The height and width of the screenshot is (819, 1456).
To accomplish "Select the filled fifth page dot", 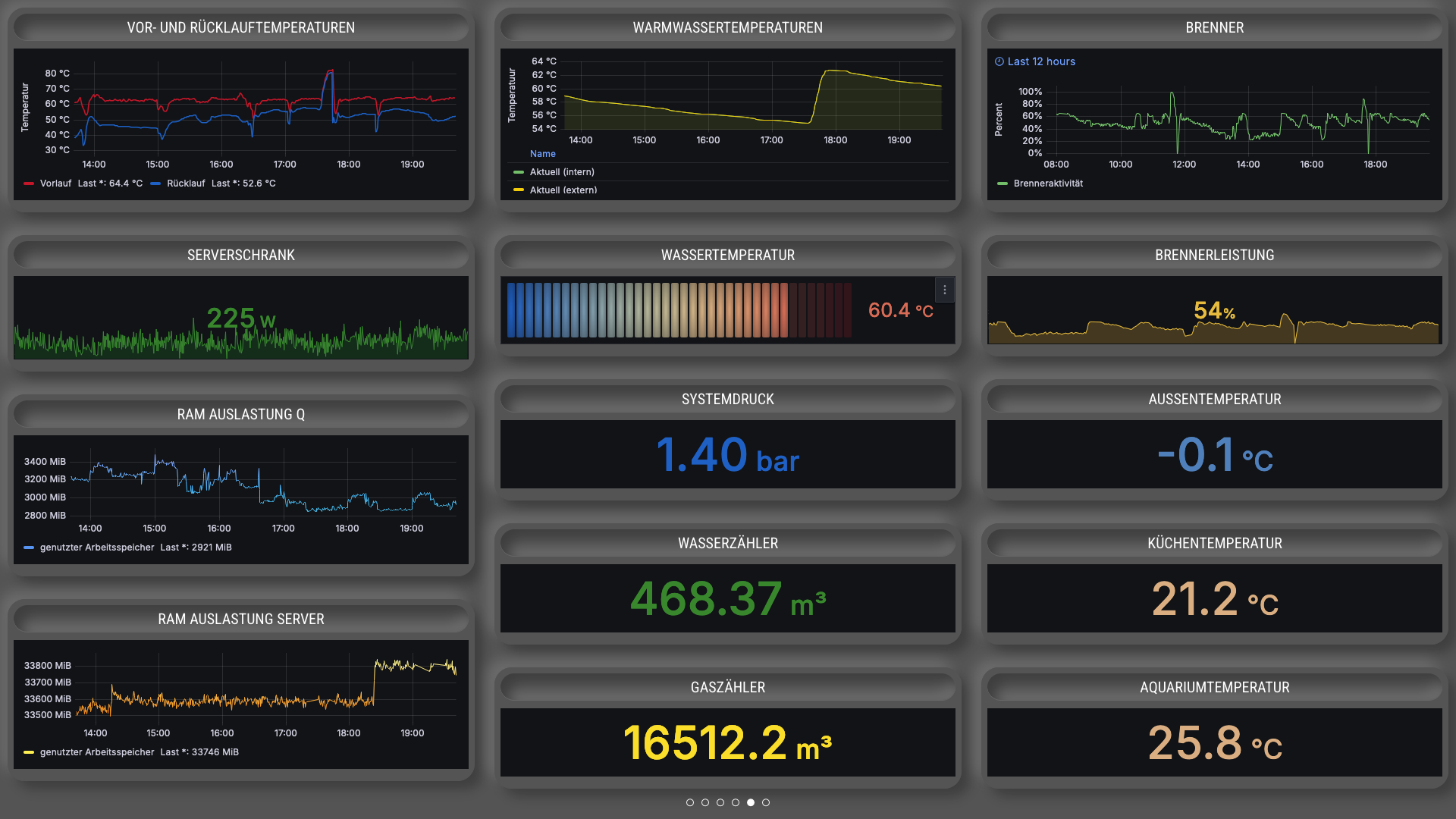I will [751, 802].
